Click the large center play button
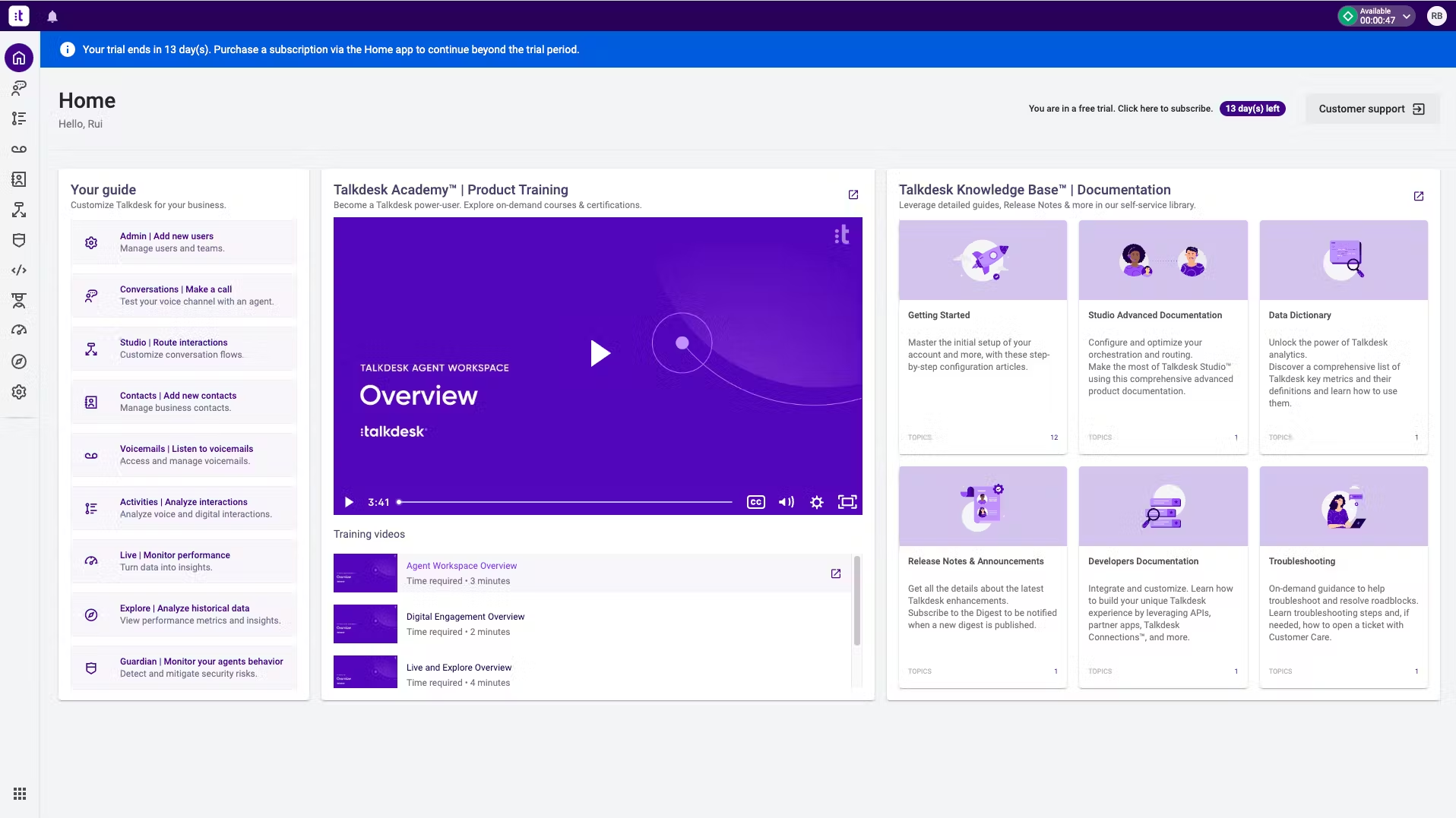 [x=600, y=353]
